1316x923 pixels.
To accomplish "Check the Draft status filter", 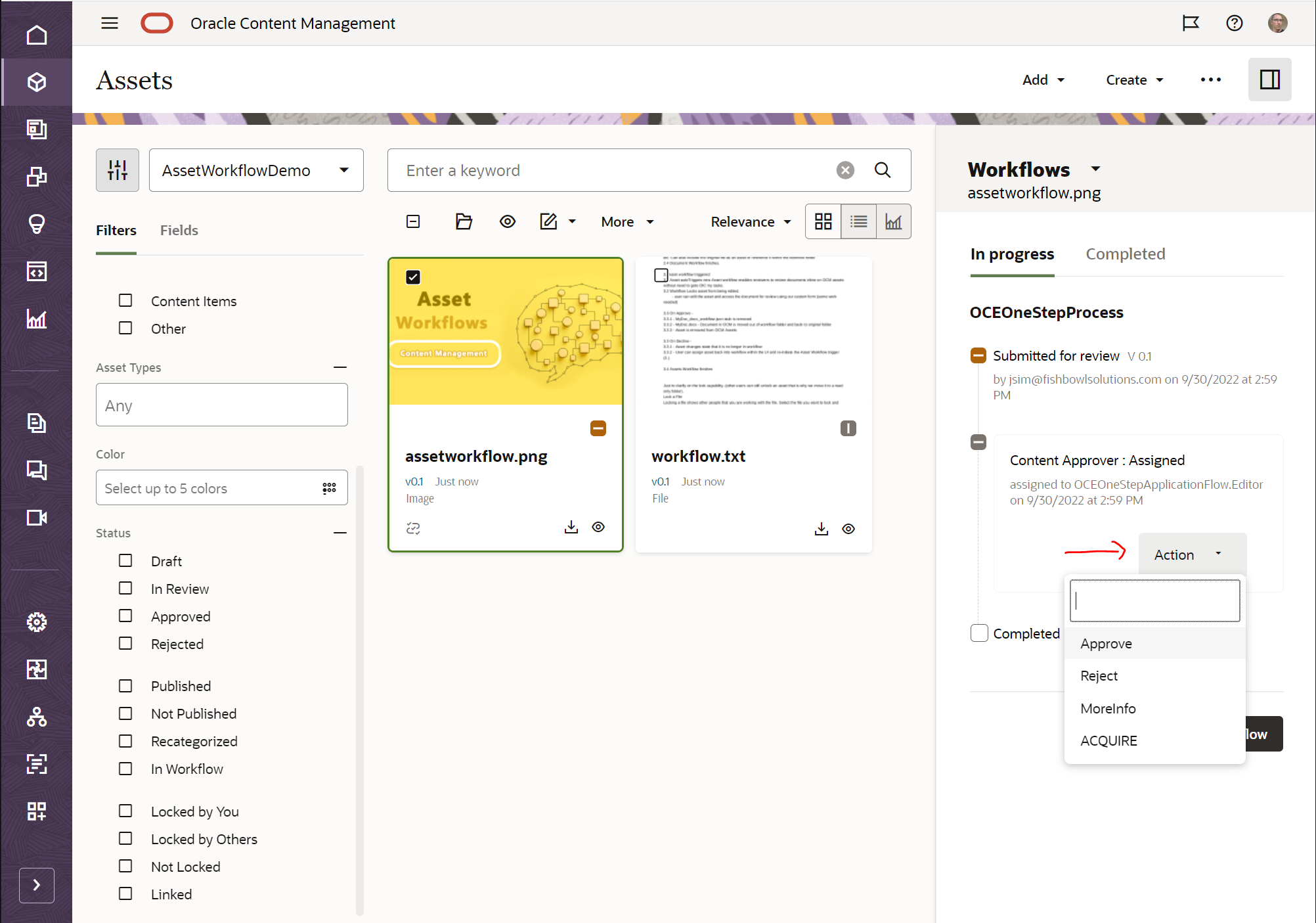I will (x=125, y=560).
